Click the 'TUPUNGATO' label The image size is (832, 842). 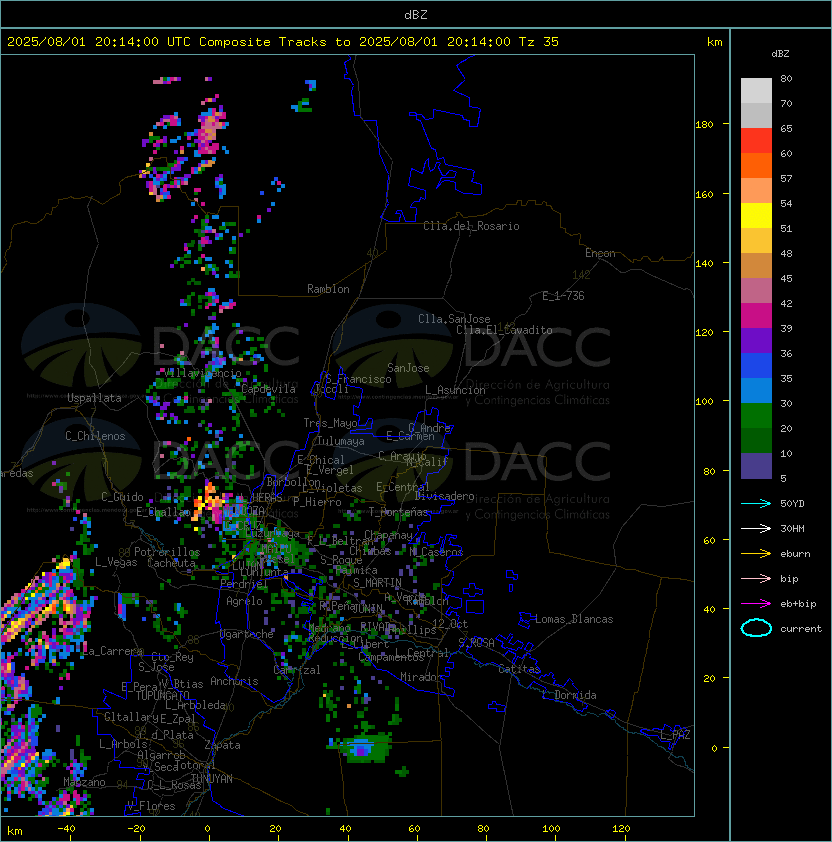click(162, 695)
